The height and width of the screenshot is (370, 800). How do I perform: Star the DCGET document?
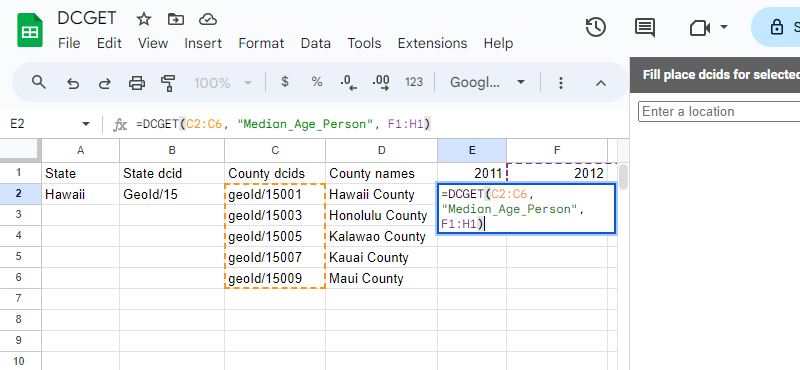tap(144, 19)
